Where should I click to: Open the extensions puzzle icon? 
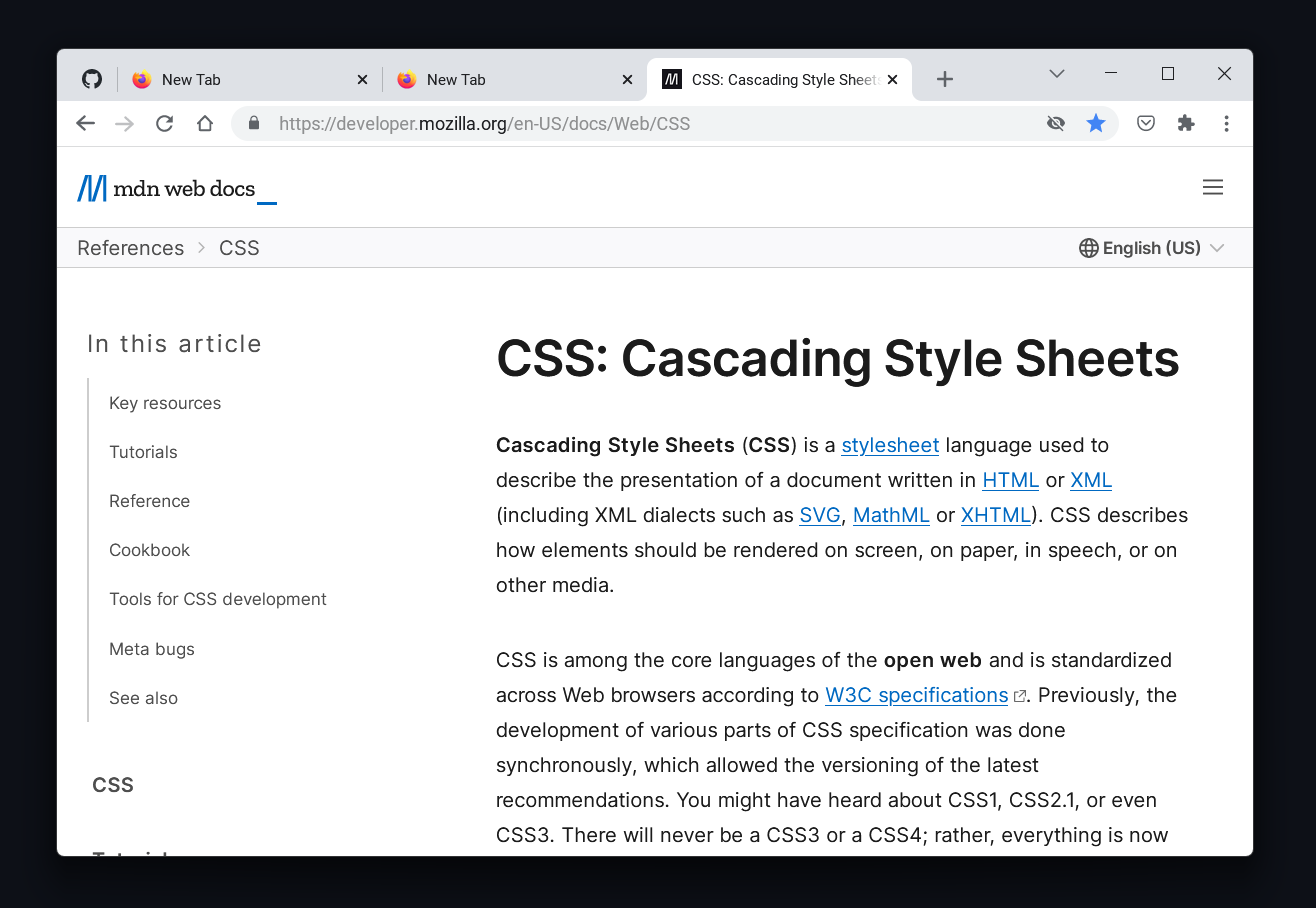click(x=1186, y=124)
